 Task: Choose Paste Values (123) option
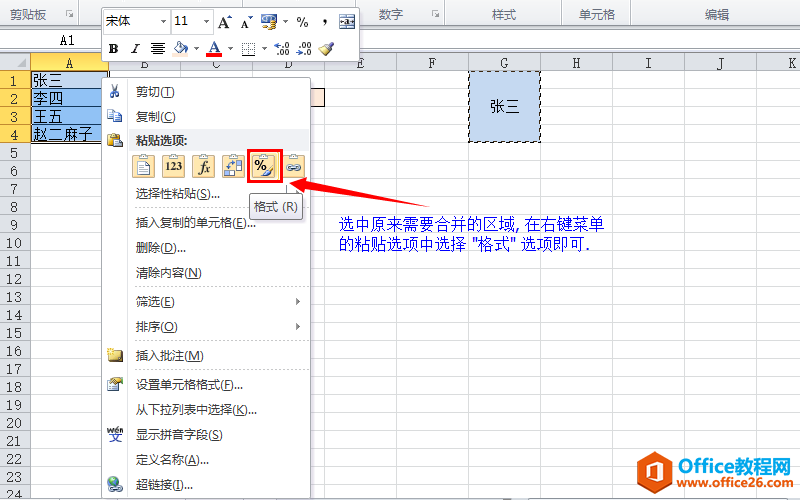[173, 166]
